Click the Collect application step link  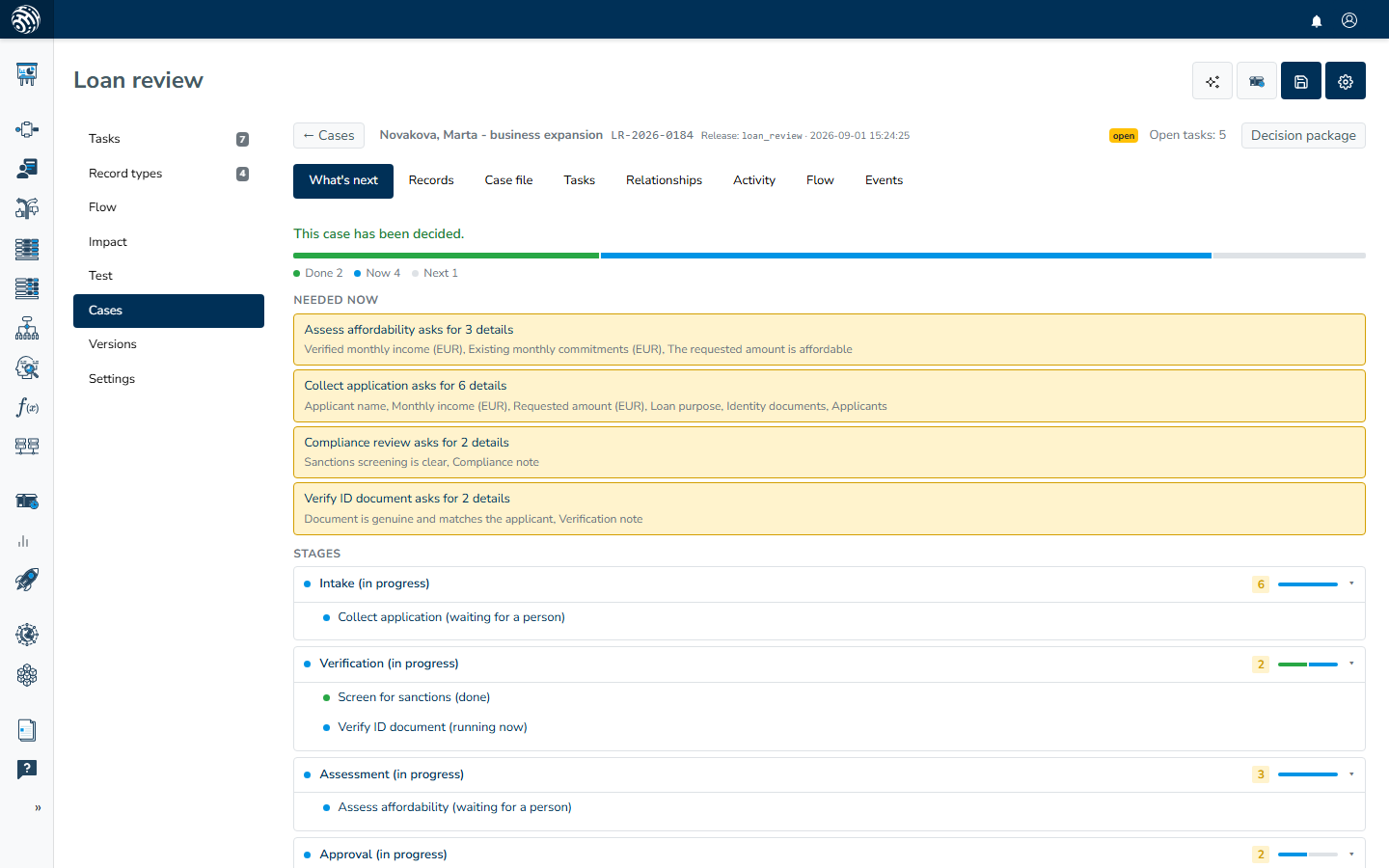coord(451,617)
